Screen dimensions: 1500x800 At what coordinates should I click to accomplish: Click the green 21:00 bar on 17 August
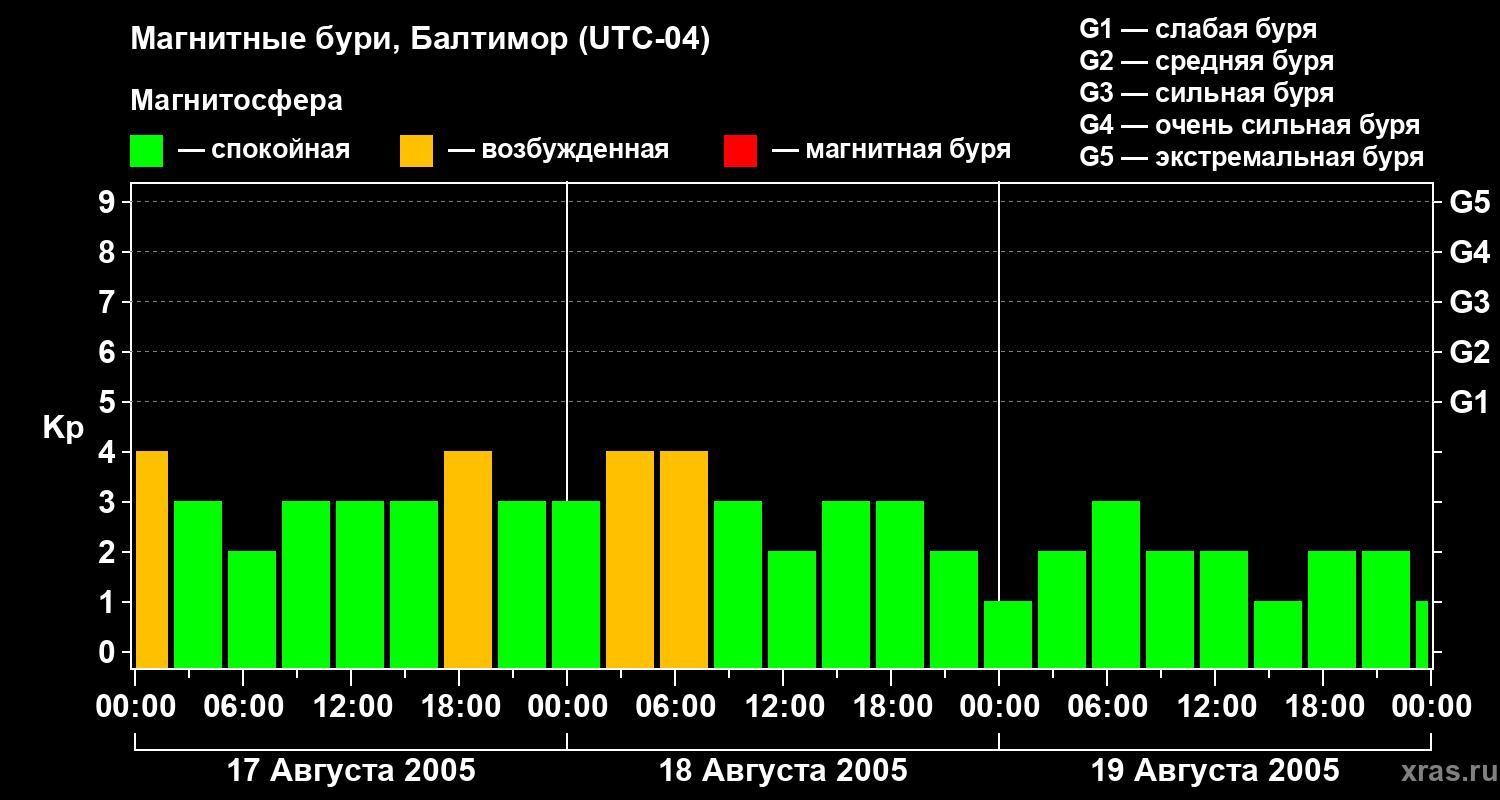[522, 584]
